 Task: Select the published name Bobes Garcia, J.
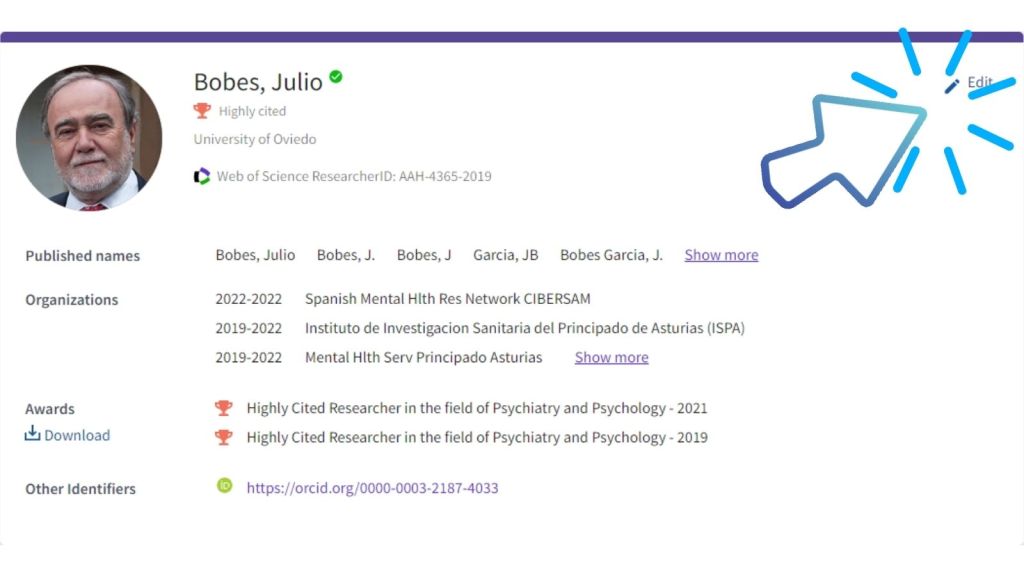(611, 255)
